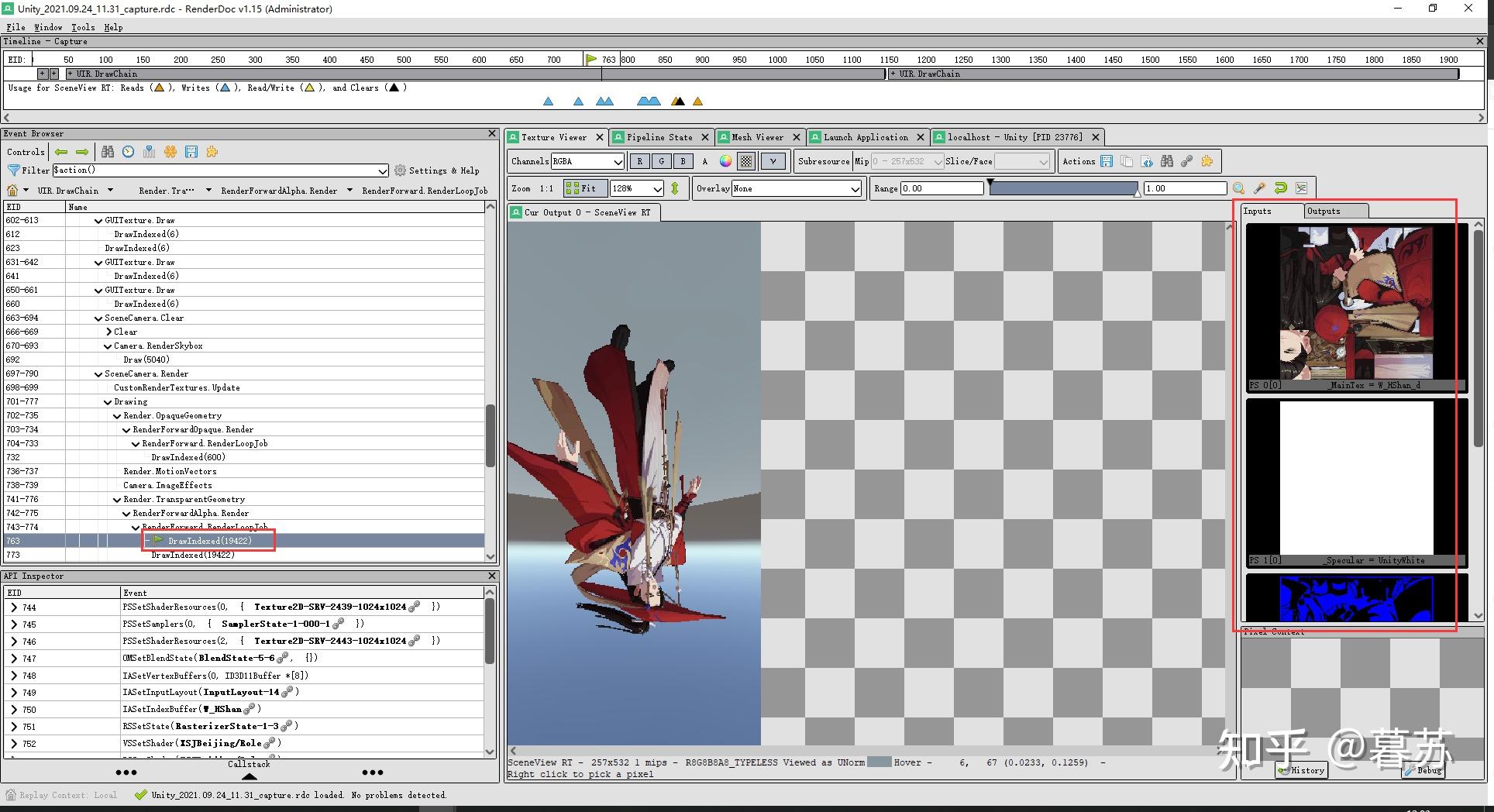1494x812 pixels.
Task: Collapse the SceneCamera.Render tree node
Action: [98, 373]
